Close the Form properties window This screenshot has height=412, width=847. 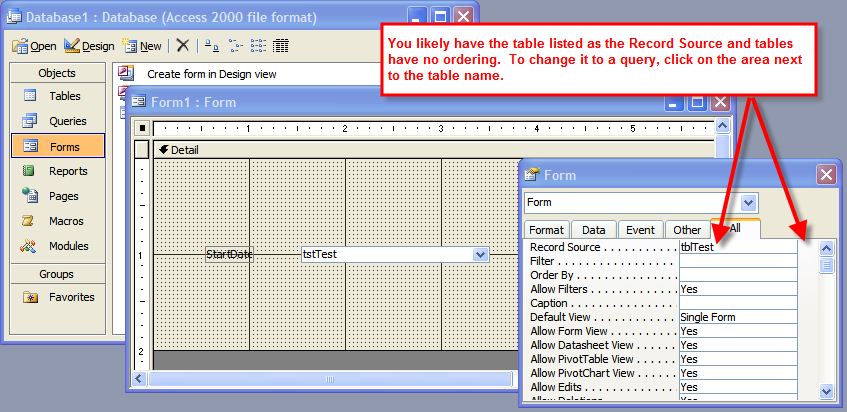tap(827, 175)
